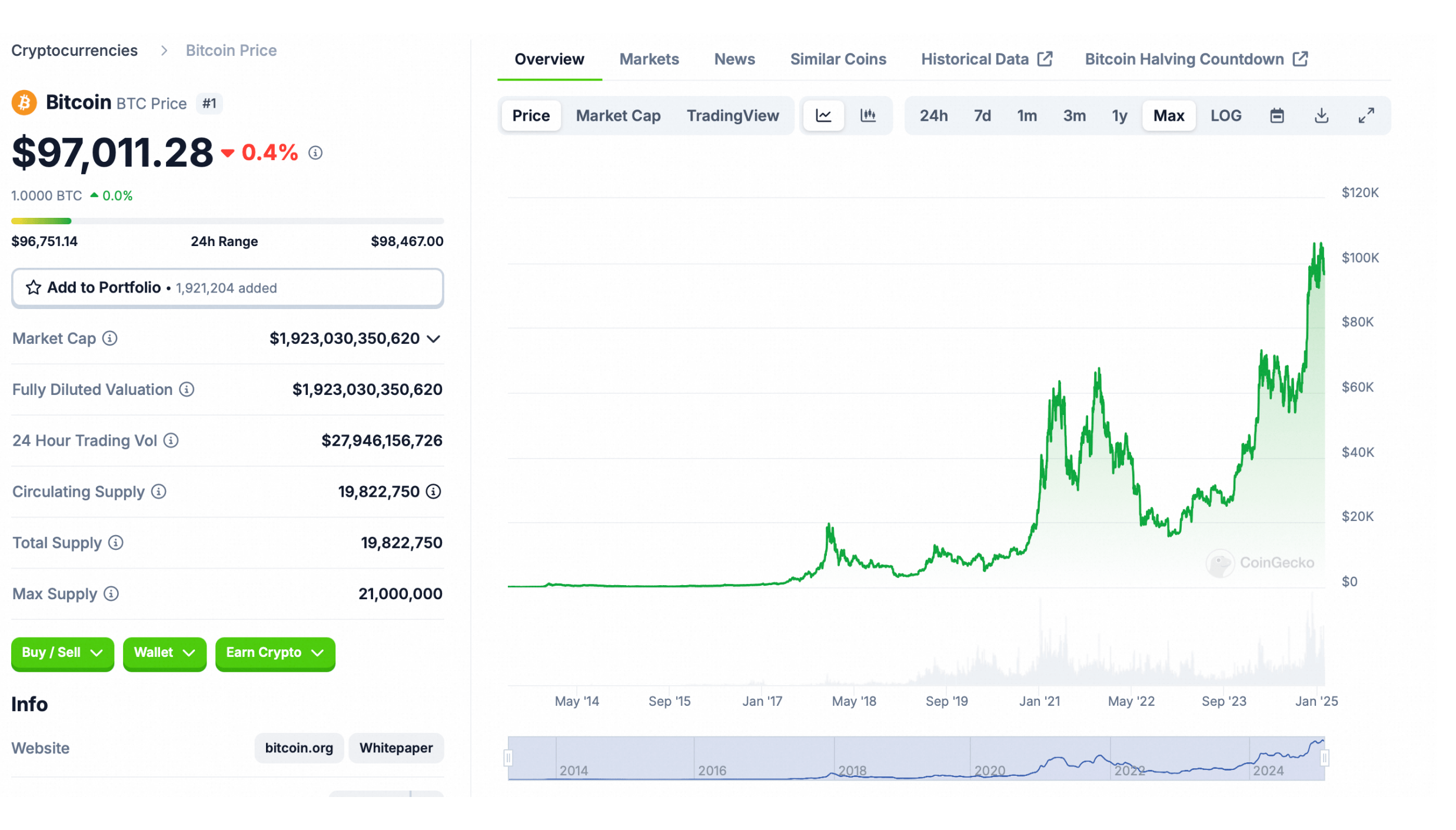Click the left handle of range navigator
The width and height of the screenshot is (1456, 830).
tap(508, 758)
